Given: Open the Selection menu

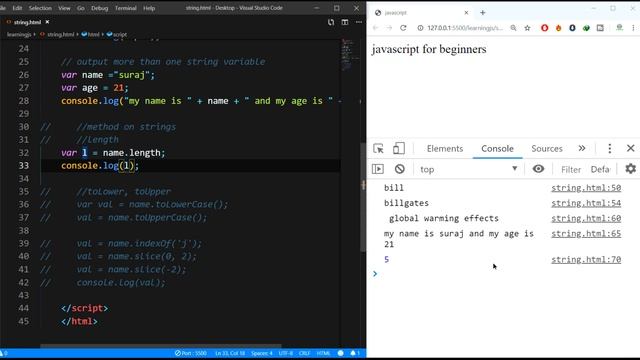Looking at the screenshot, I should [40, 8].
